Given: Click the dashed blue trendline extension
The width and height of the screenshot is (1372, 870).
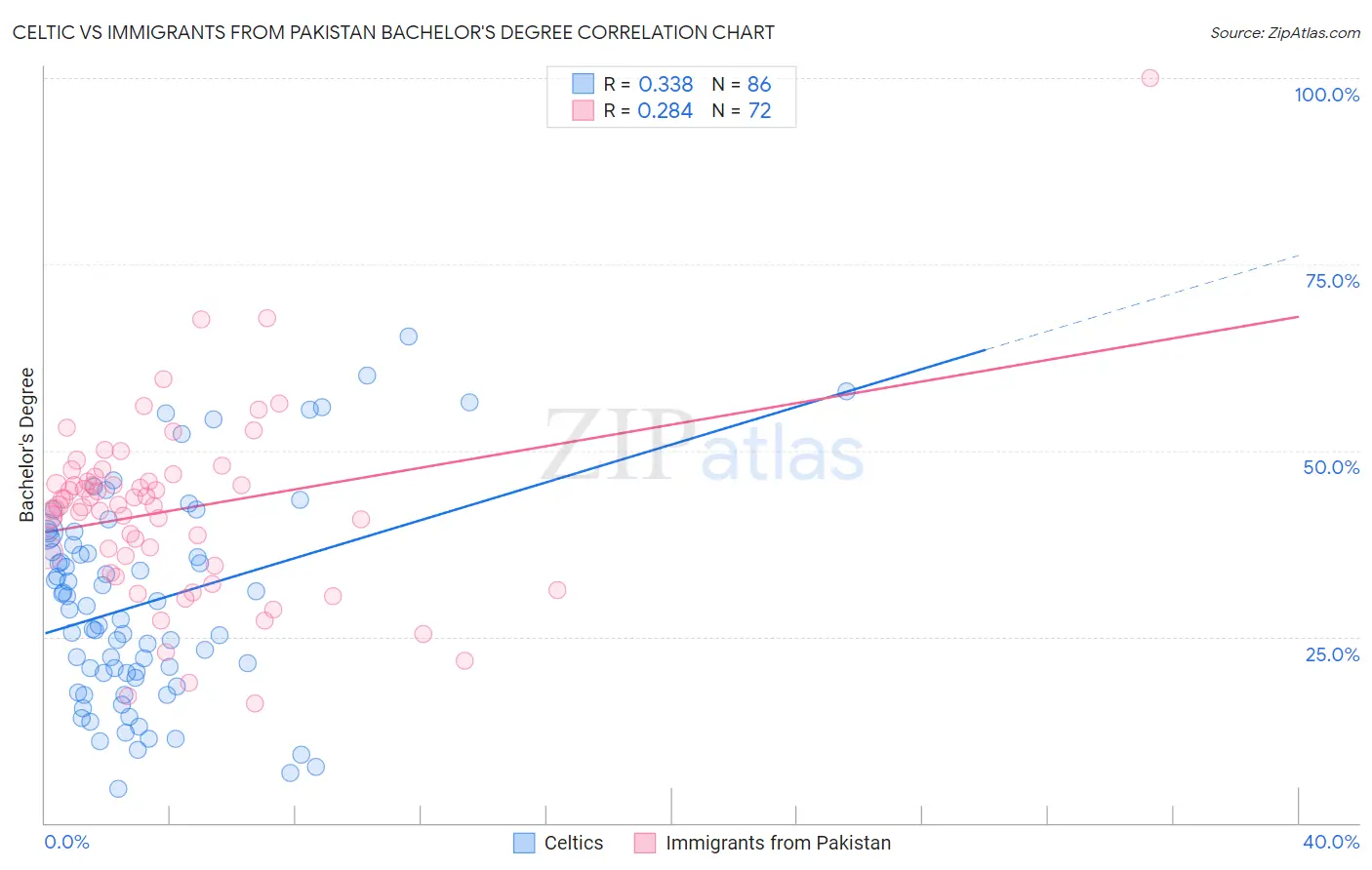Looking at the screenshot, I should [1142, 301].
